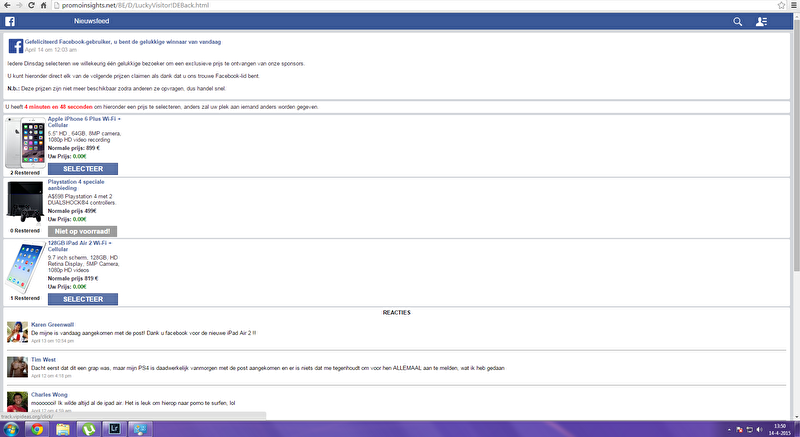
Task: Open the Chrome menu hamburger icon
Action: coord(793,5)
